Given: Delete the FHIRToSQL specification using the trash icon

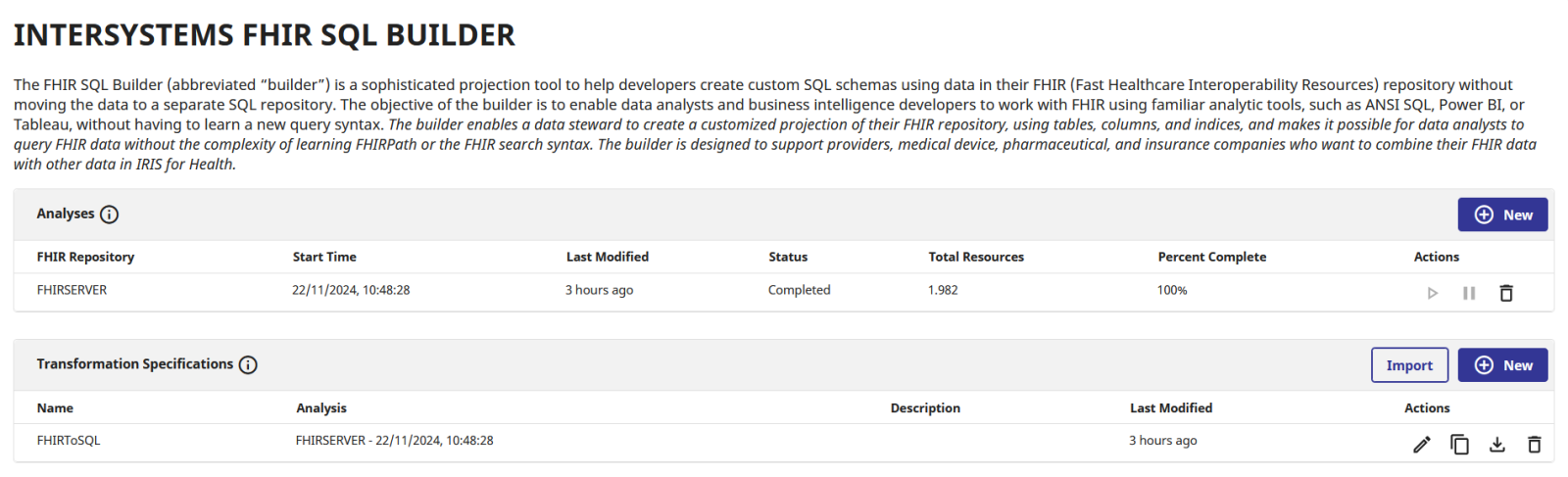Looking at the screenshot, I should 1534,445.
